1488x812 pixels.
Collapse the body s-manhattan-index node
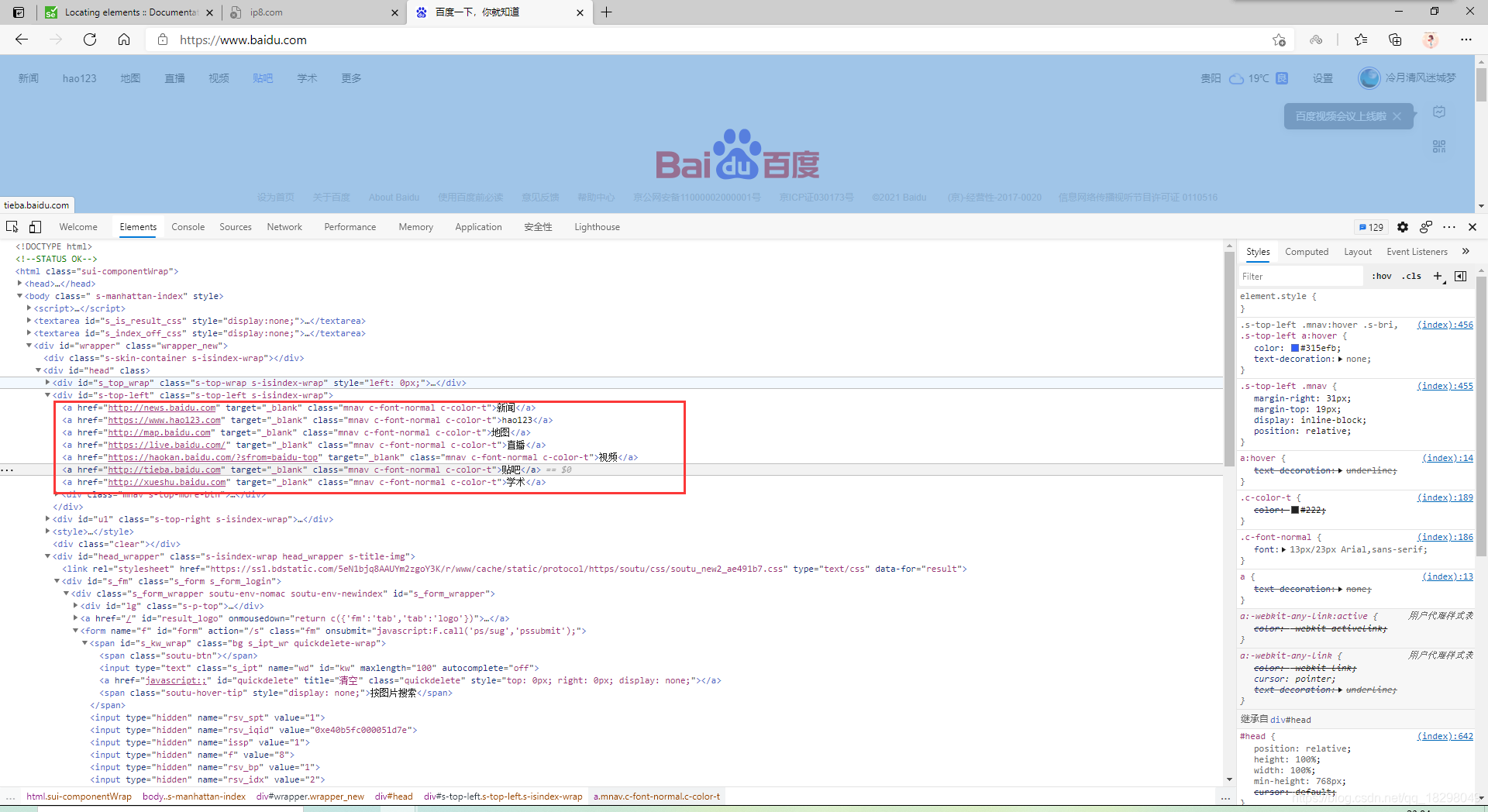point(20,296)
